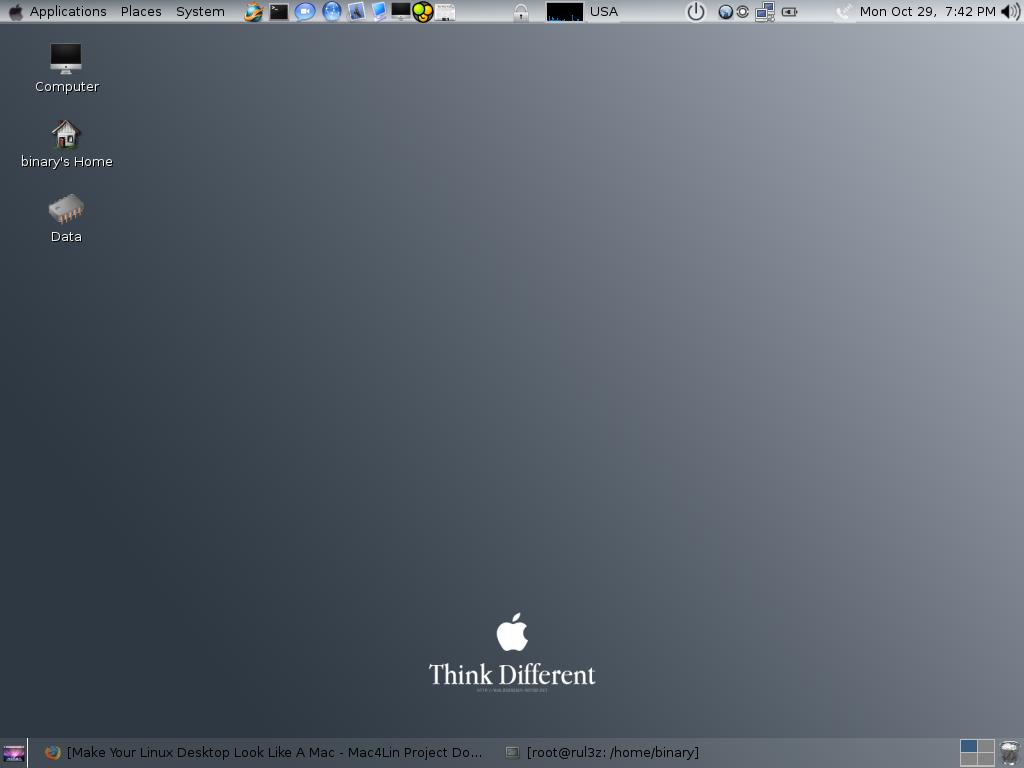This screenshot has height=768, width=1024.
Task: Click the blue globe tray icon
Action: coord(725,12)
